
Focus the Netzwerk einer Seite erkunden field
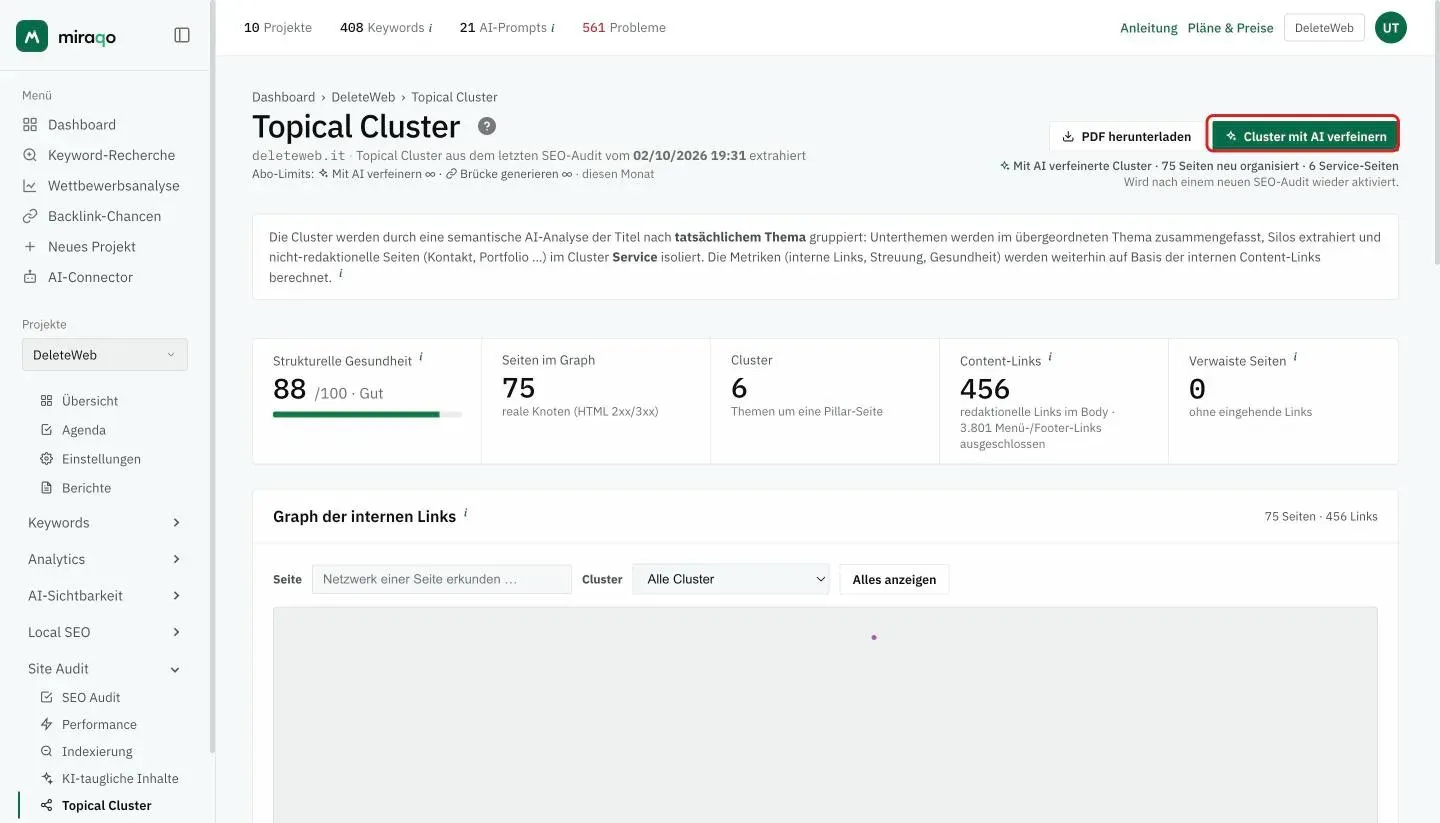[x=442, y=579]
